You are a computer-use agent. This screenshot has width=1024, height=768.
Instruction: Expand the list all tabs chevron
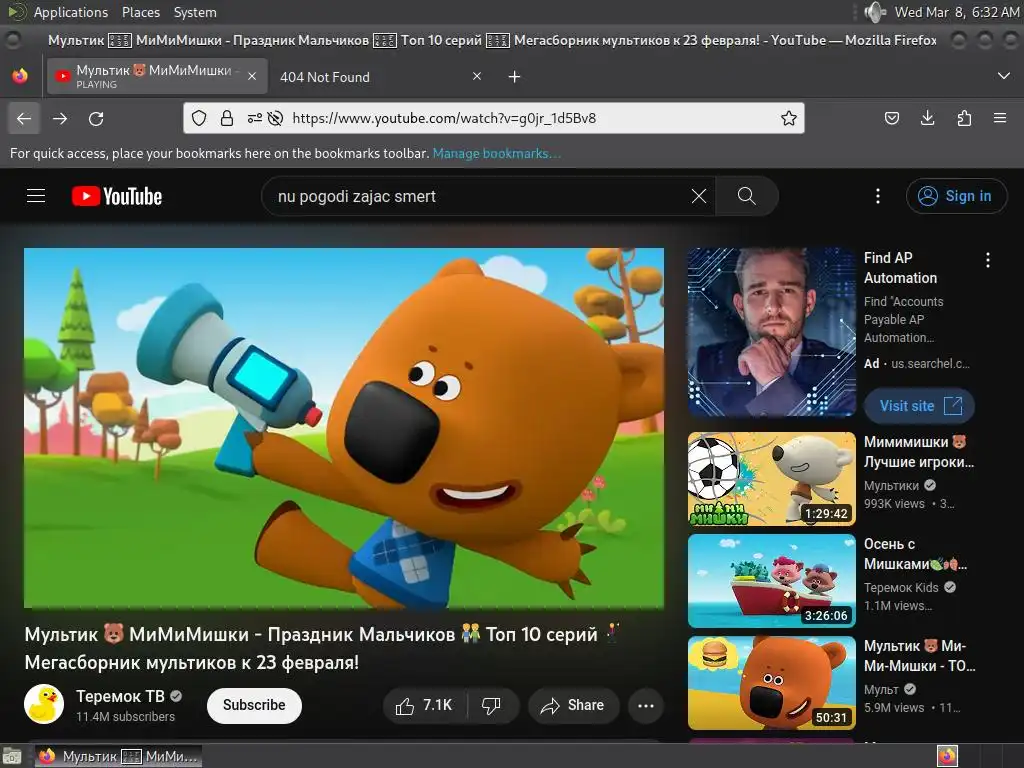pyautogui.click(x=1004, y=76)
